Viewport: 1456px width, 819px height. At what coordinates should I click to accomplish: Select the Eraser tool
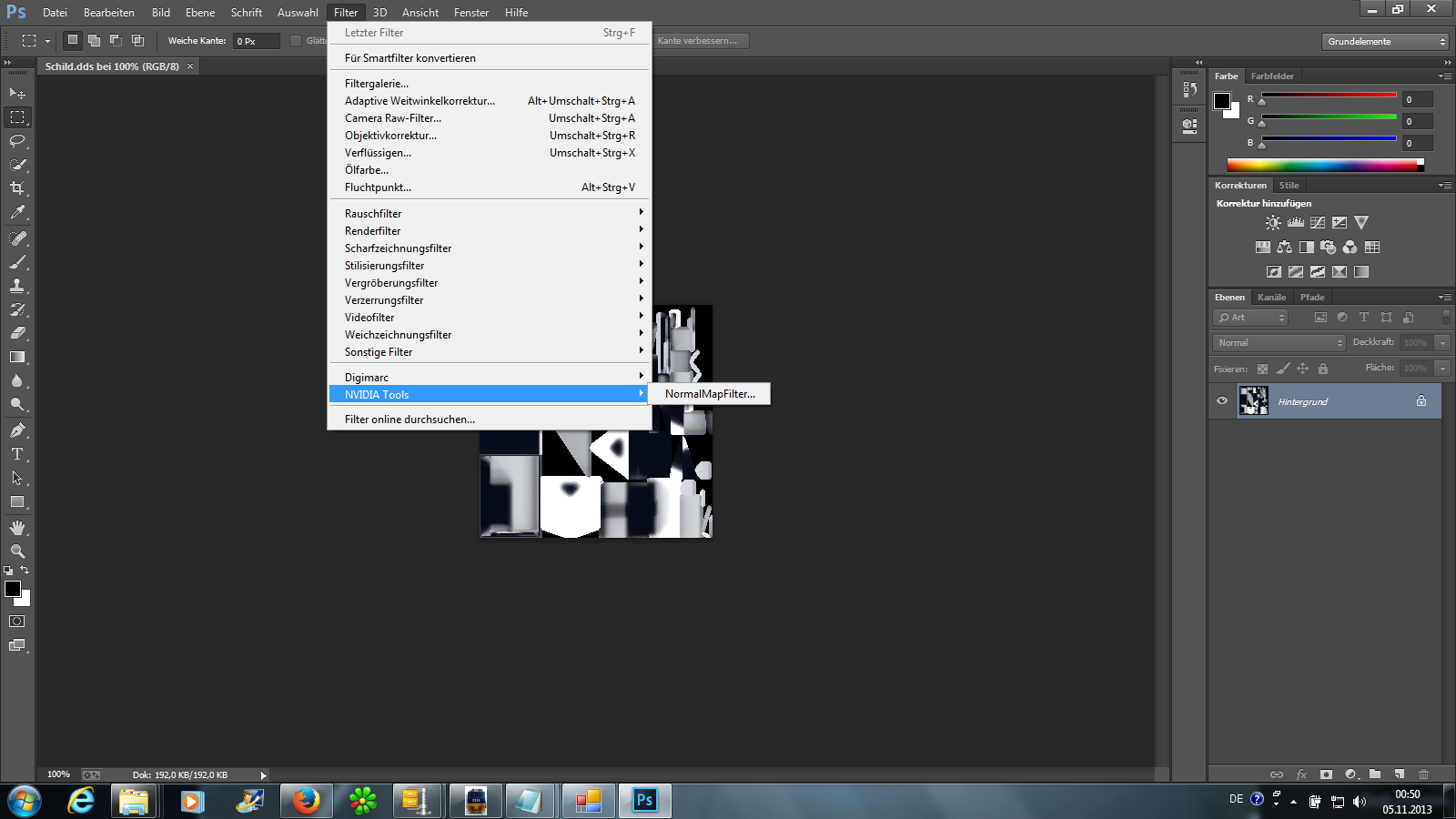[17, 333]
